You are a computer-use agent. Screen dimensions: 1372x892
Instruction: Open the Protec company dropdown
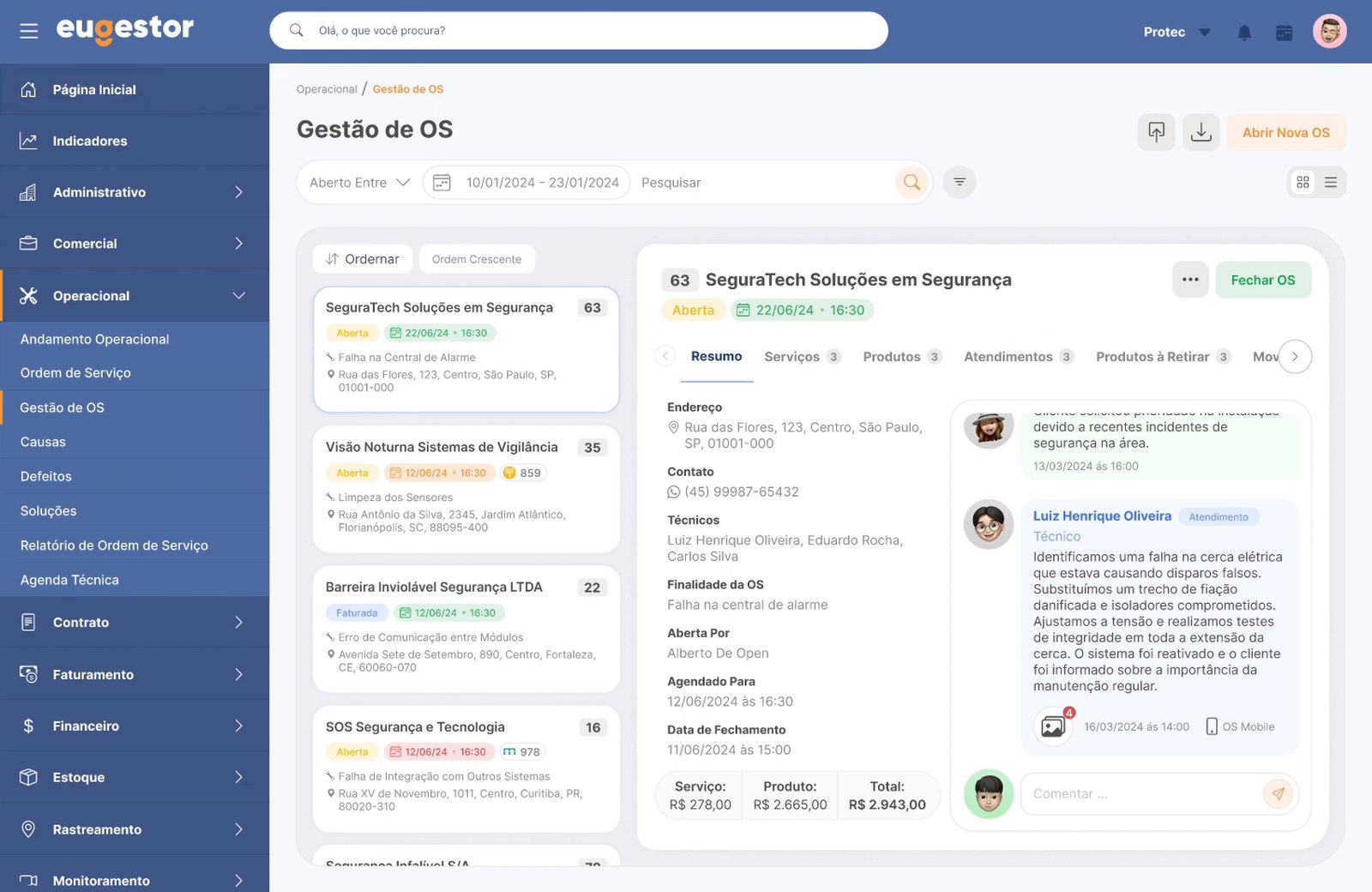click(1177, 32)
